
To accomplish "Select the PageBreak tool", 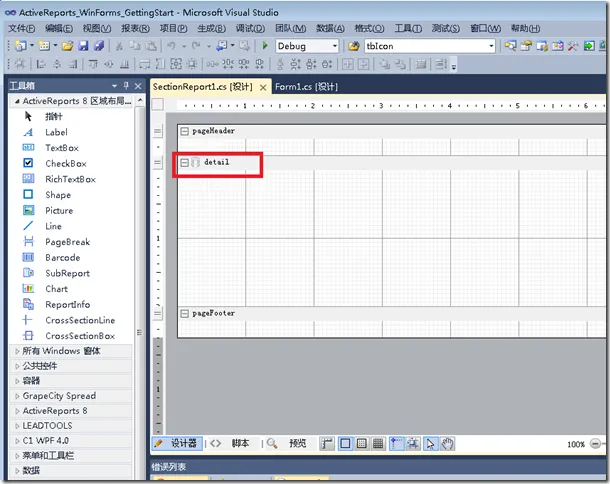I will [x=67, y=241].
